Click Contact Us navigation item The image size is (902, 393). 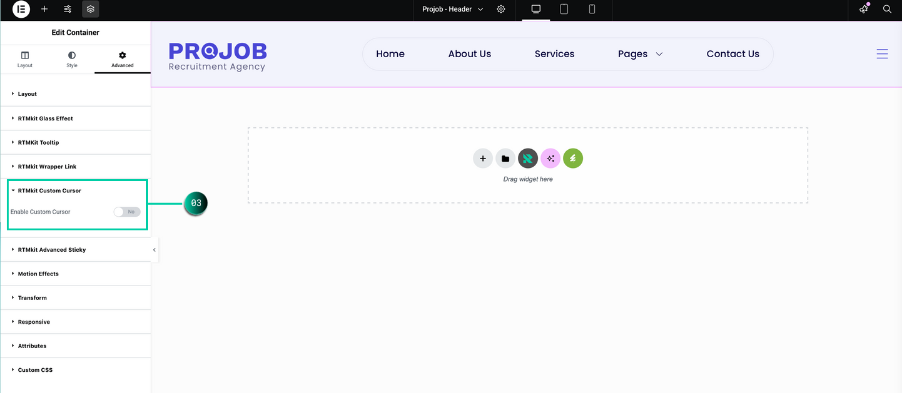pos(733,54)
